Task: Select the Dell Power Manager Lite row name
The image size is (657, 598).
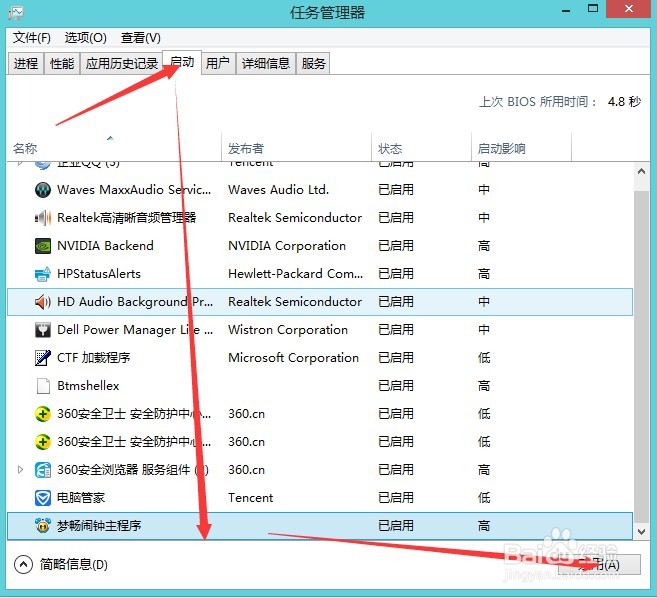Action: pos(135,330)
